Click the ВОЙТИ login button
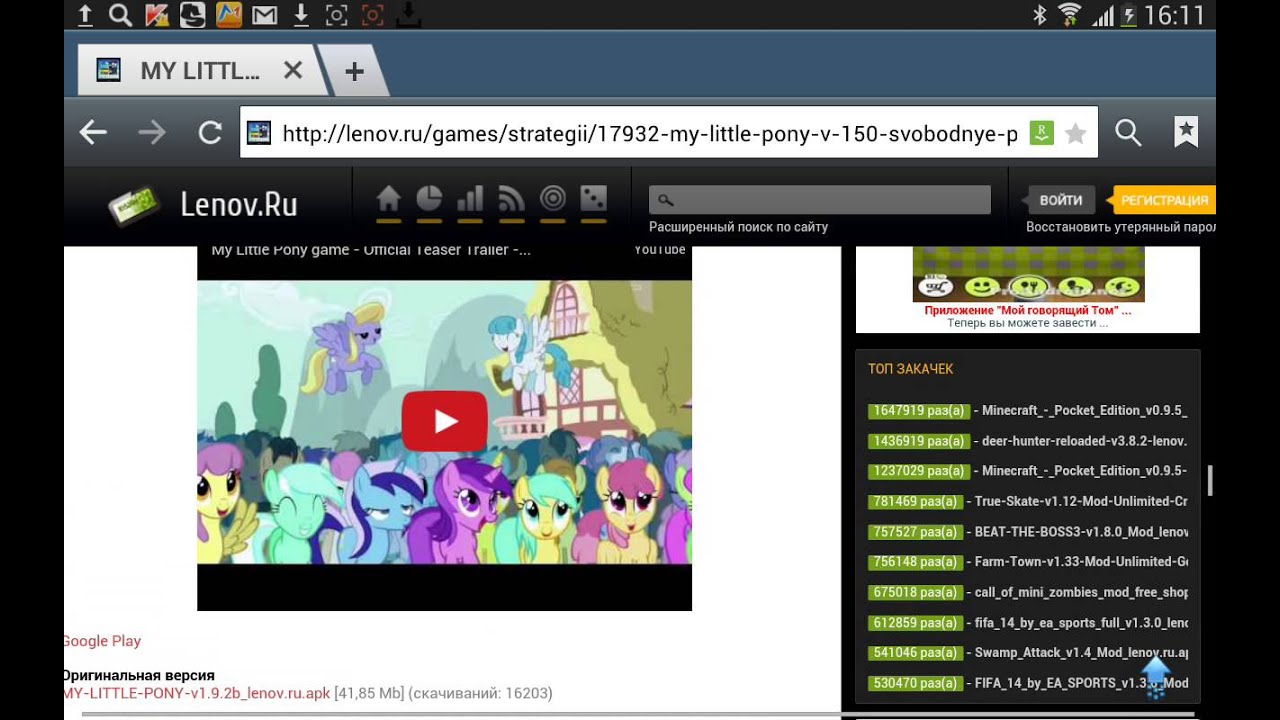This screenshot has height=720, width=1280. pos(1060,200)
